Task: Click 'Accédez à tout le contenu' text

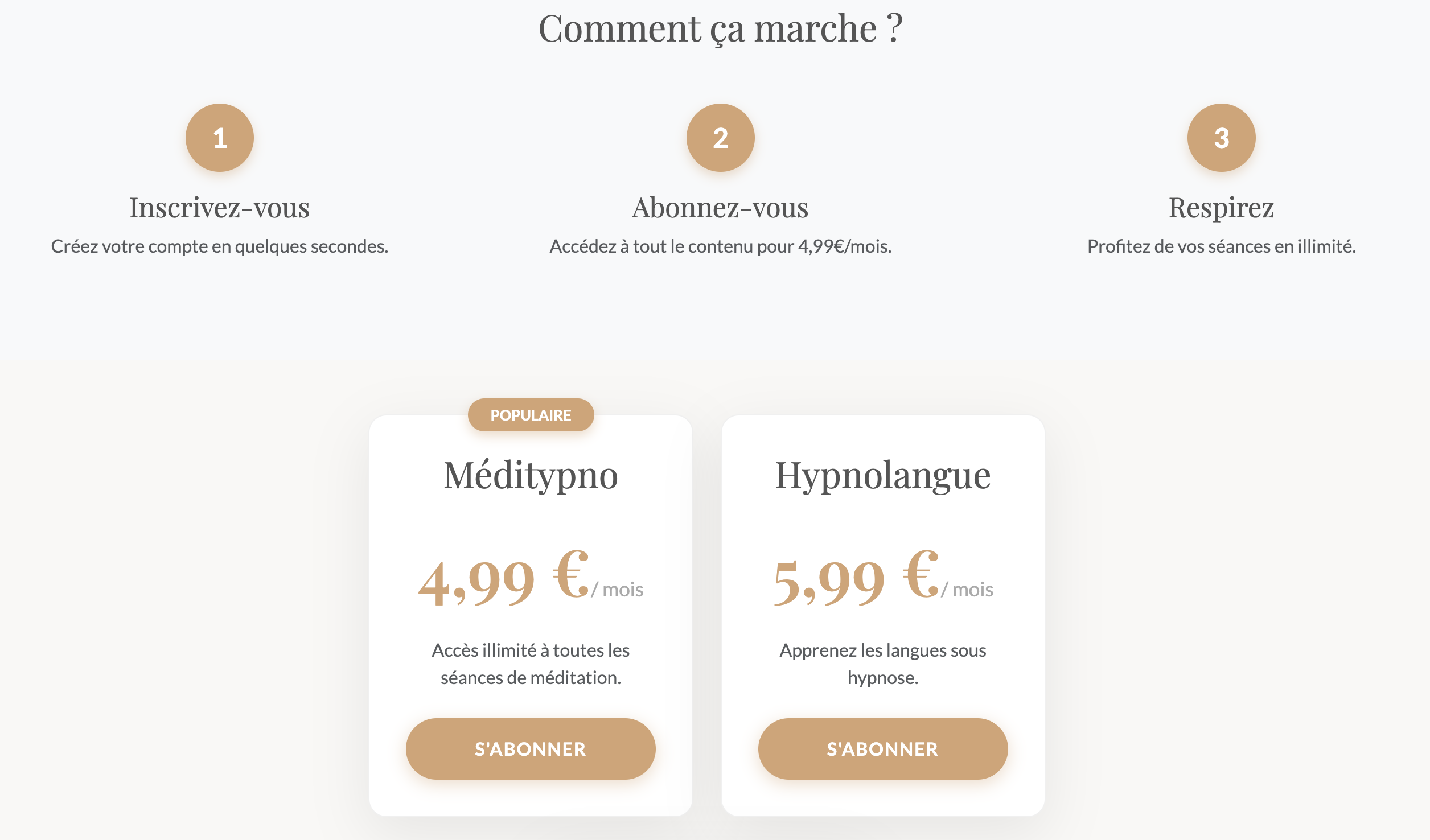Action: pos(720,246)
